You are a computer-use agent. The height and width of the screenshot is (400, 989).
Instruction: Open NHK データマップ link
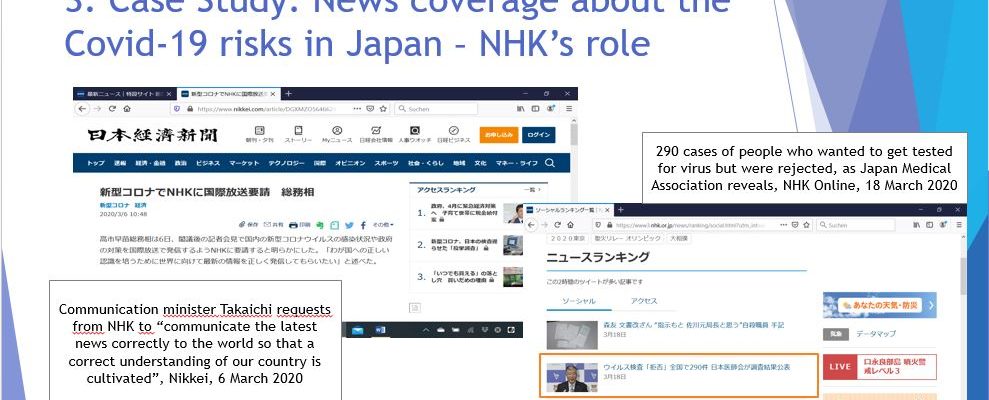875,334
